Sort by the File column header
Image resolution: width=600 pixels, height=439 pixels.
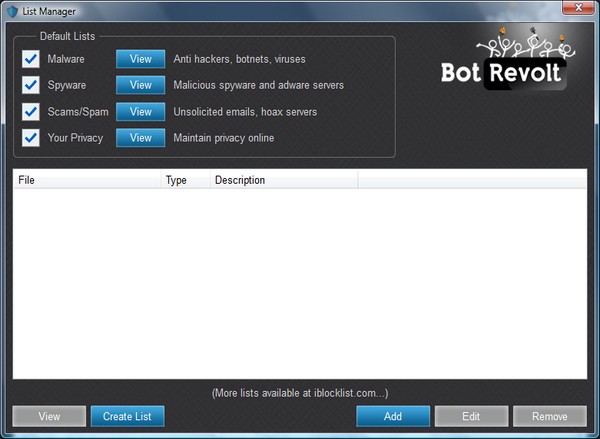point(86,180)
